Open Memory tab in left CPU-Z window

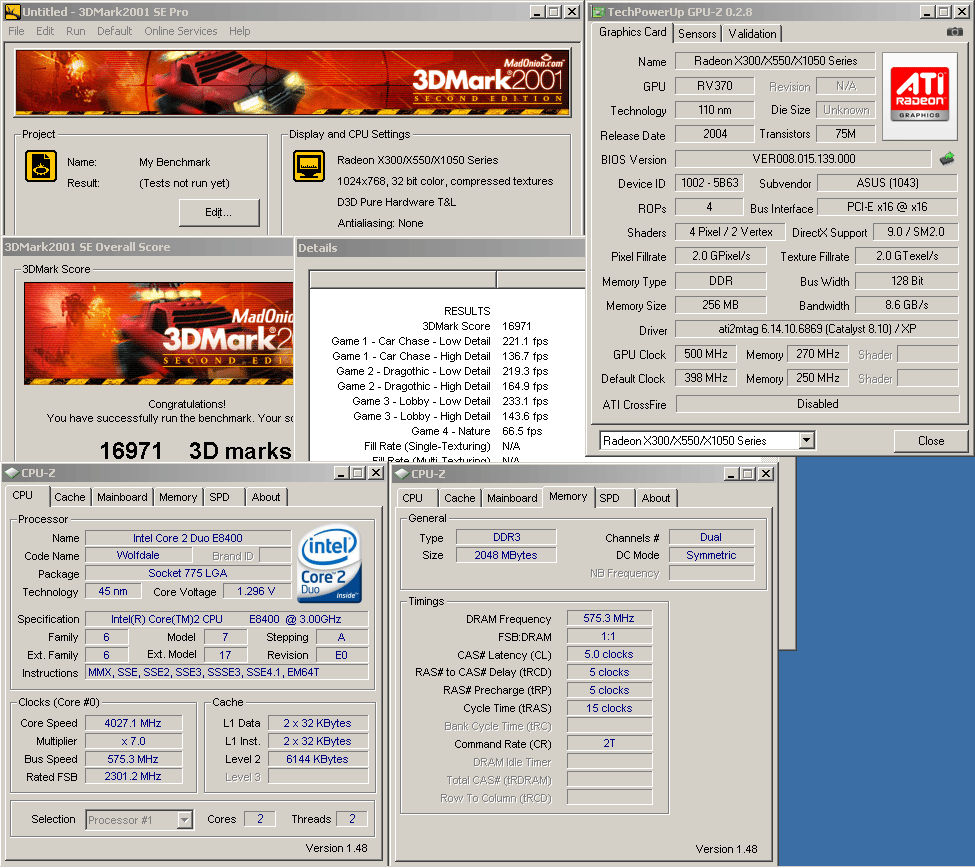tap(178, 497)
